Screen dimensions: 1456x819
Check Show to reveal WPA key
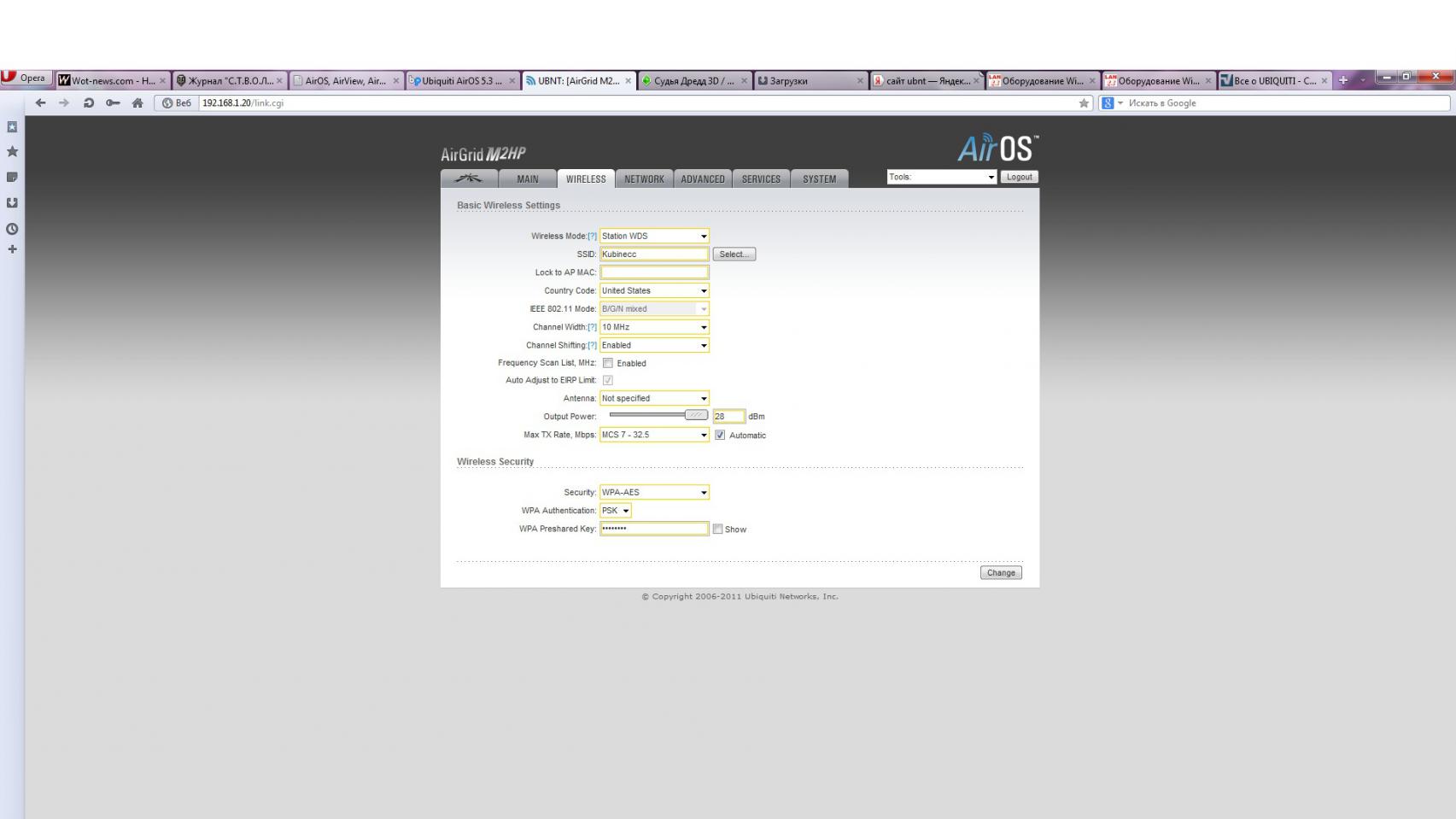(x=717, y=529)
